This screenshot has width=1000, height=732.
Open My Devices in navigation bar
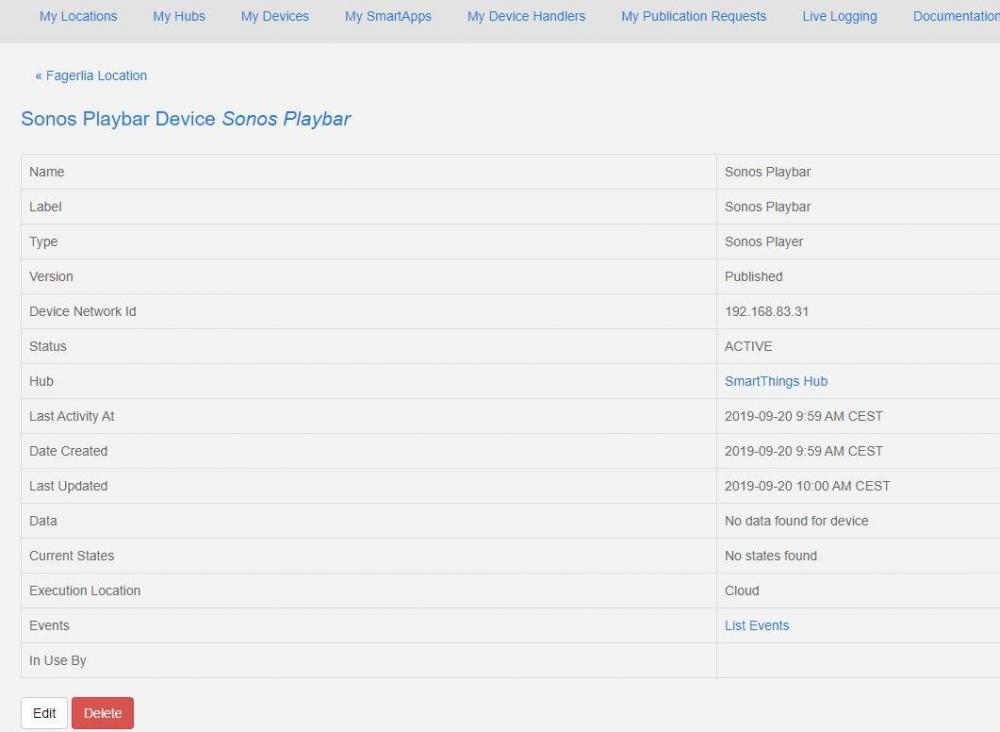[x=275, y=16]
